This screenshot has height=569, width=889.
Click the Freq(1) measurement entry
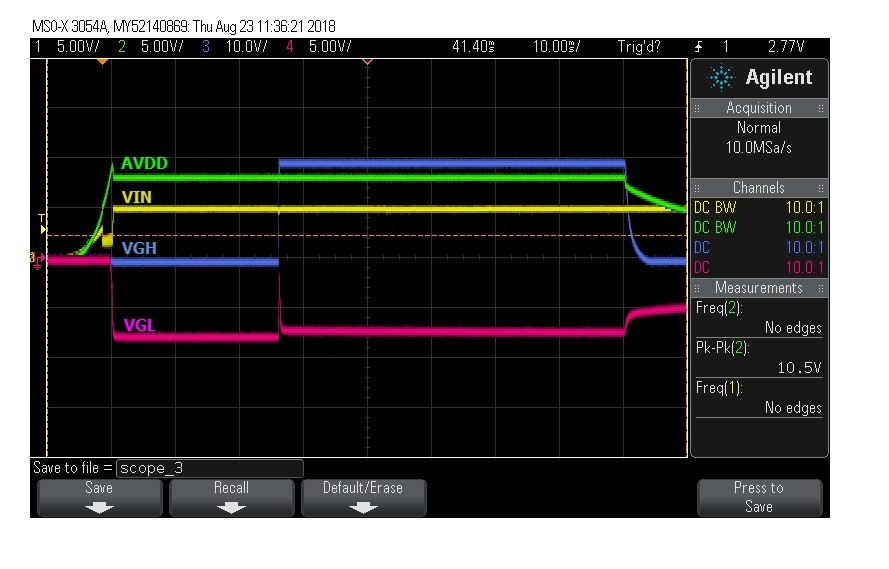(x=759, y=398)
